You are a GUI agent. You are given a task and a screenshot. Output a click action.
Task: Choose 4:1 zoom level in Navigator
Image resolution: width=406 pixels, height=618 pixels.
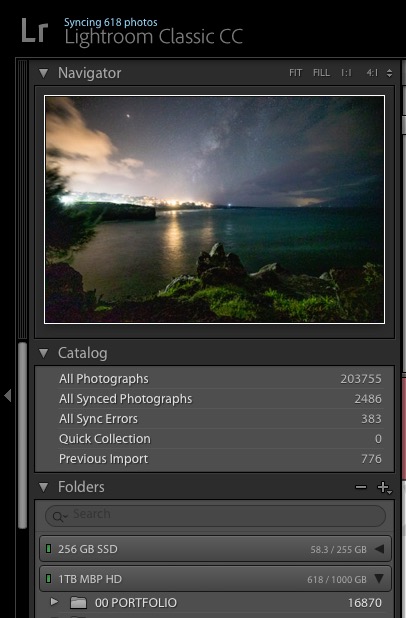tap(372, 73)
